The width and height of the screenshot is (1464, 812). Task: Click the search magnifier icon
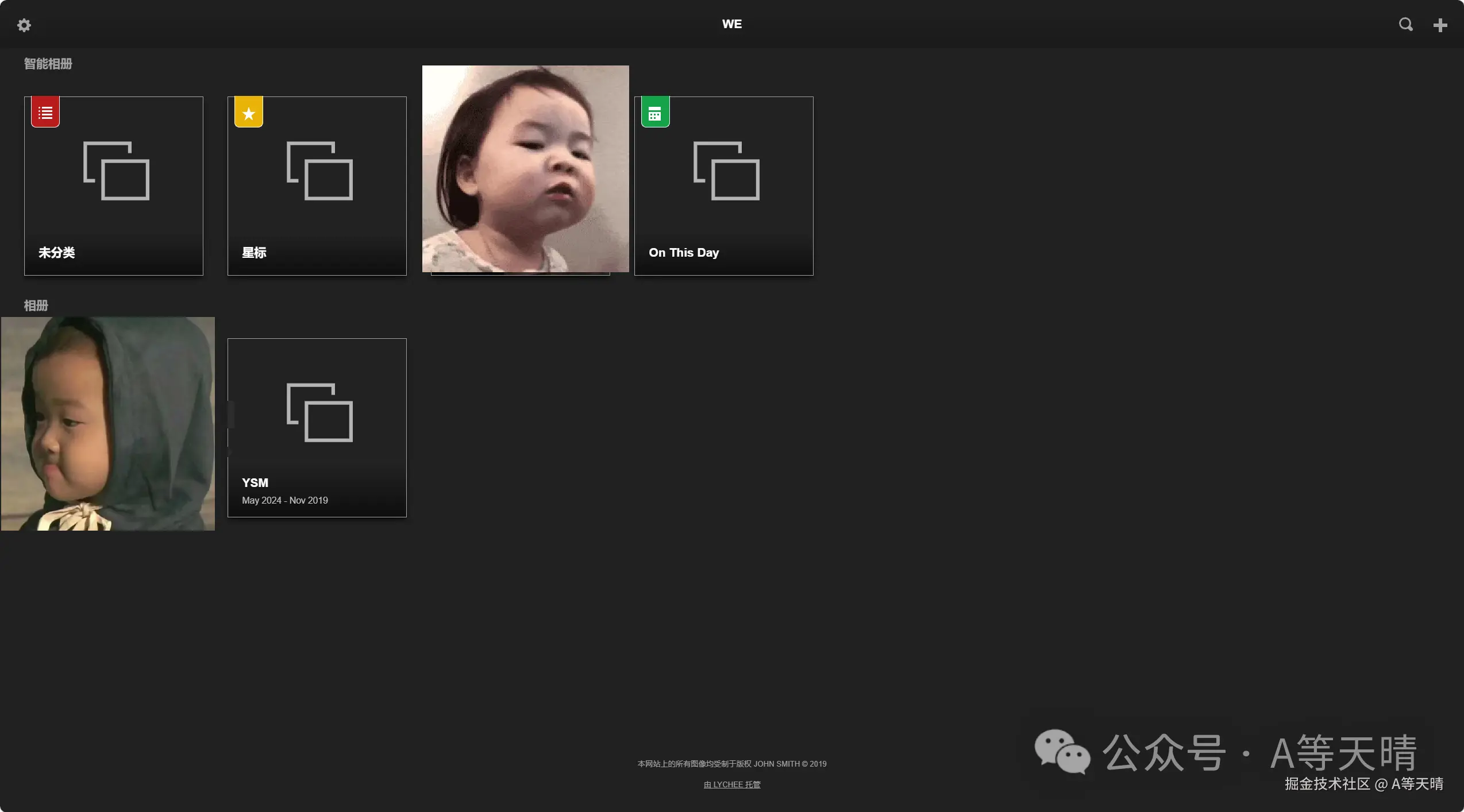coord(1405,24)
